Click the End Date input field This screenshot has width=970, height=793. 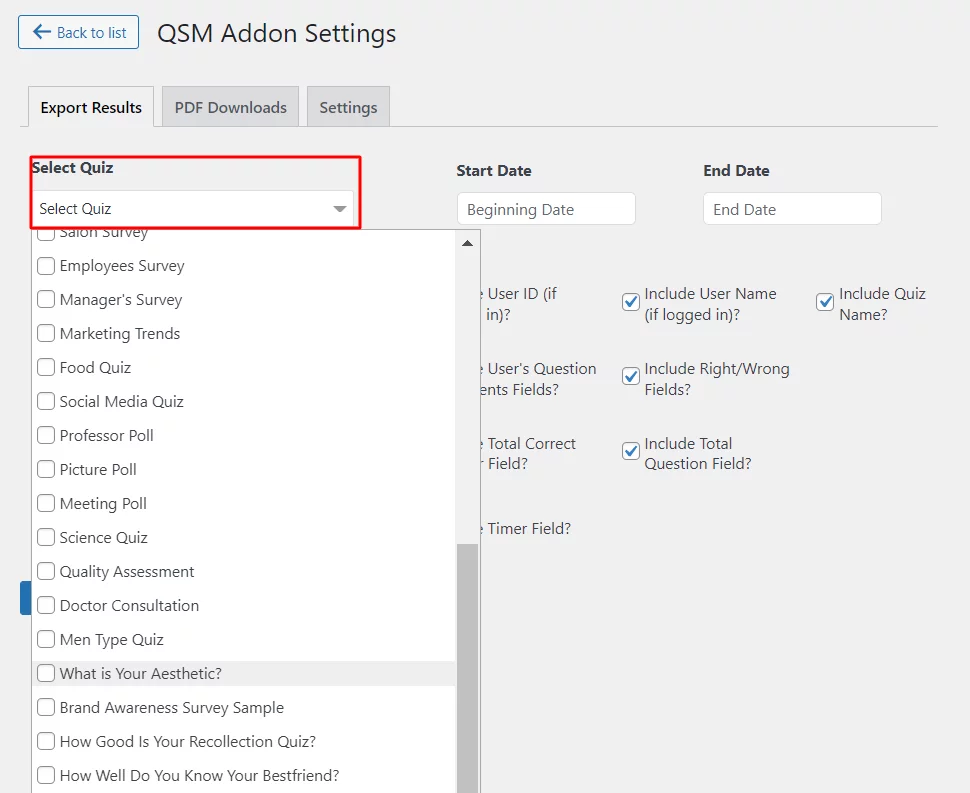tap(792, 209)
